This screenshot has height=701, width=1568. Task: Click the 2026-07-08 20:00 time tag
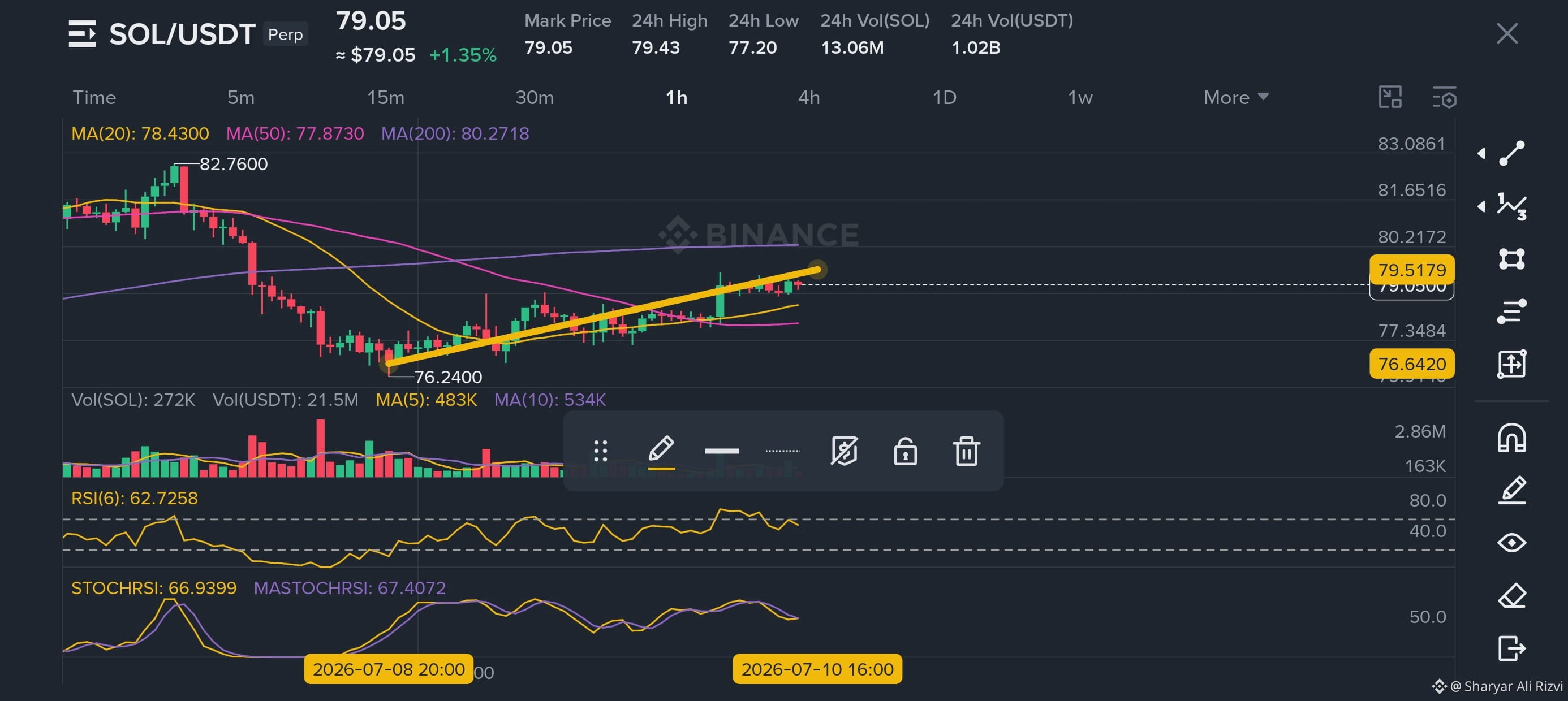tap(389, 669)
